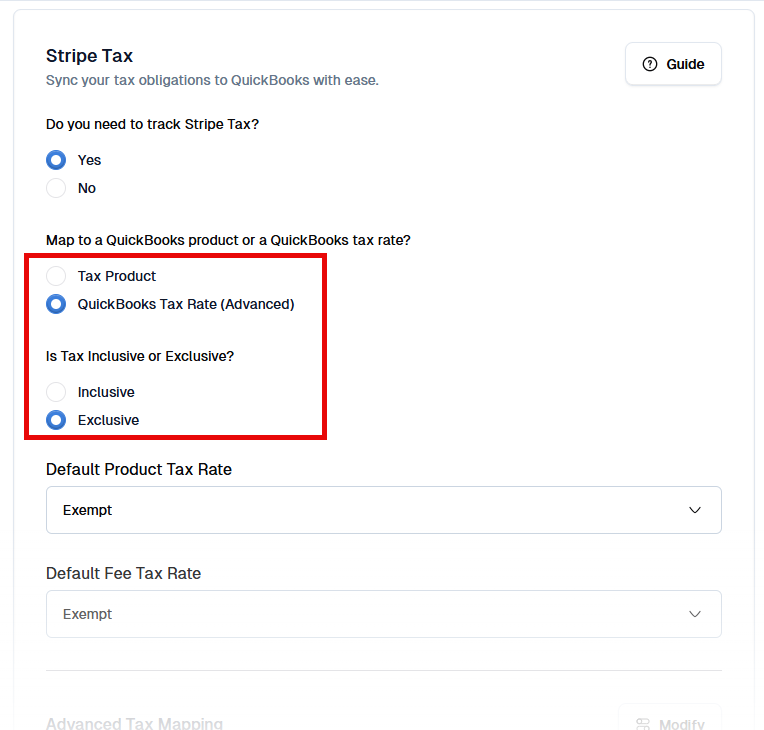Set tax to Inclusive
The image size is (764, 730).
(x=57, y=392)
